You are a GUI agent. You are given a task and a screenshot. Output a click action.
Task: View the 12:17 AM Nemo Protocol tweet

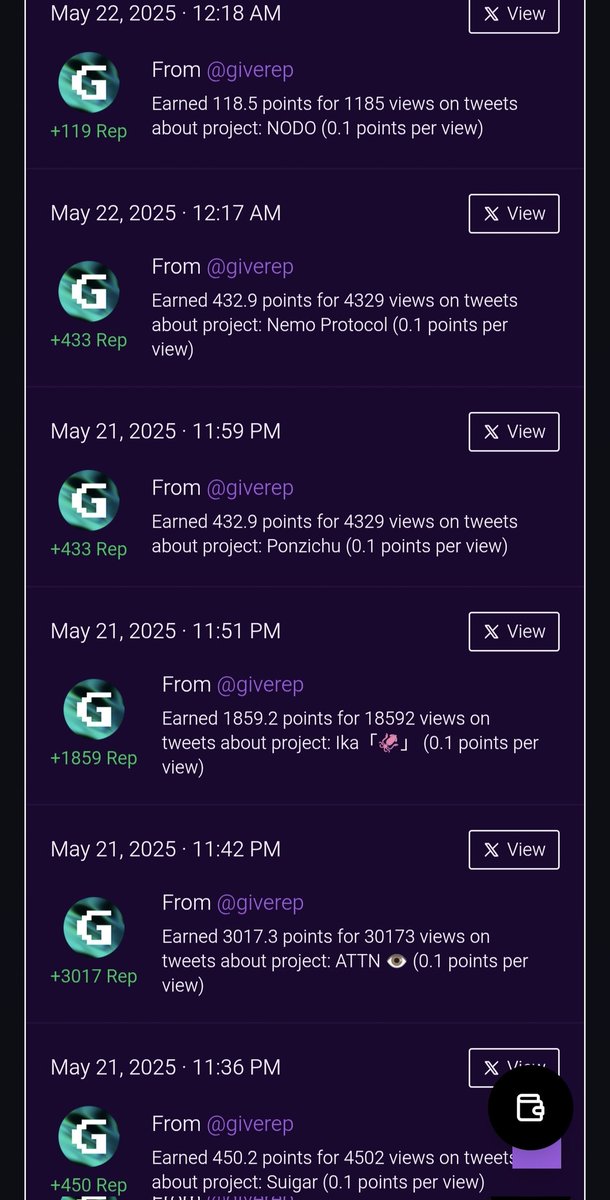point(514,213)
